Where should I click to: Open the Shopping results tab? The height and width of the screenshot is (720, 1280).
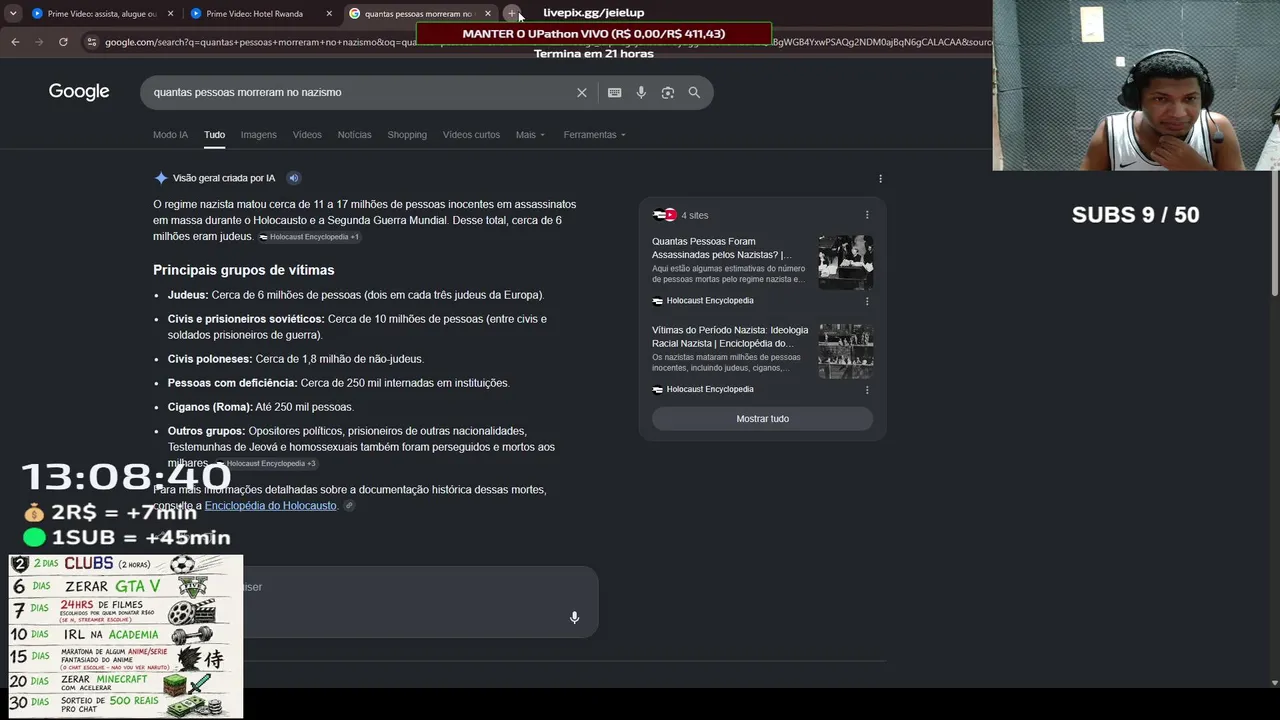tap(407, 135)
